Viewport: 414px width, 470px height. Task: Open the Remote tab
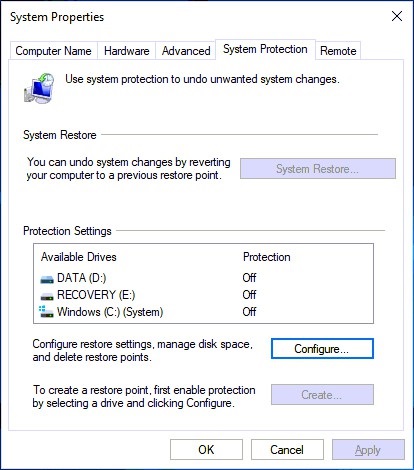point(338,51)
